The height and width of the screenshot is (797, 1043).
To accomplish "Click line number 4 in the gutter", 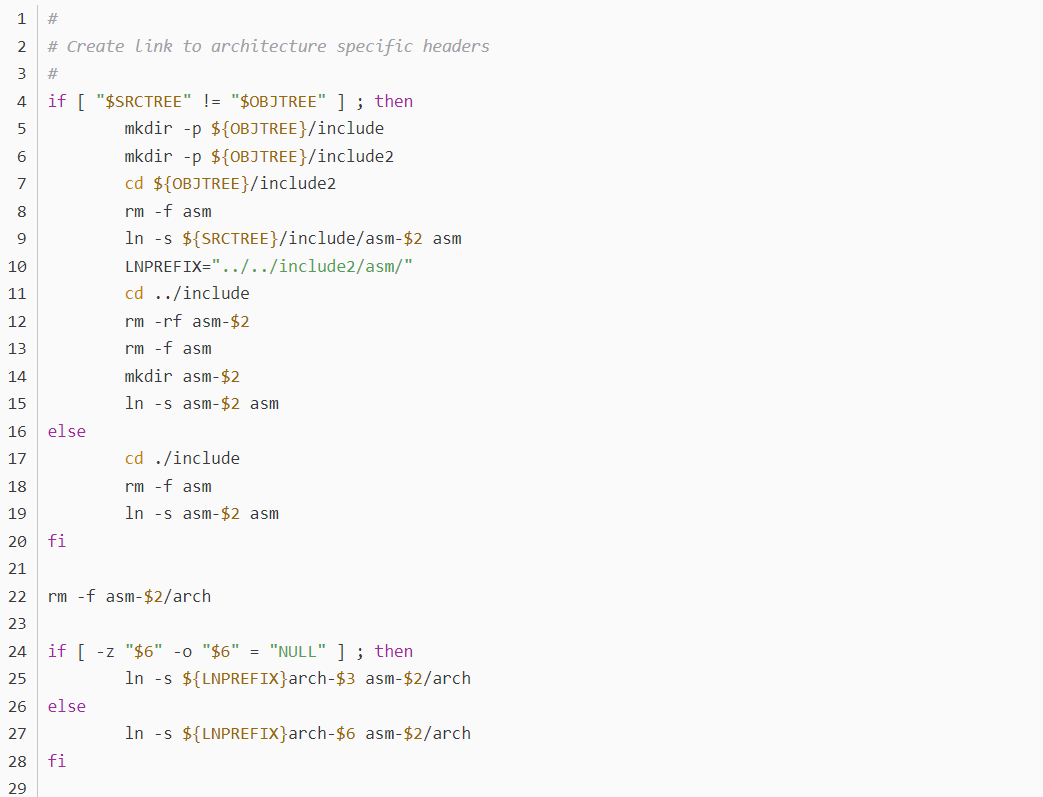I will click(22, 101).
